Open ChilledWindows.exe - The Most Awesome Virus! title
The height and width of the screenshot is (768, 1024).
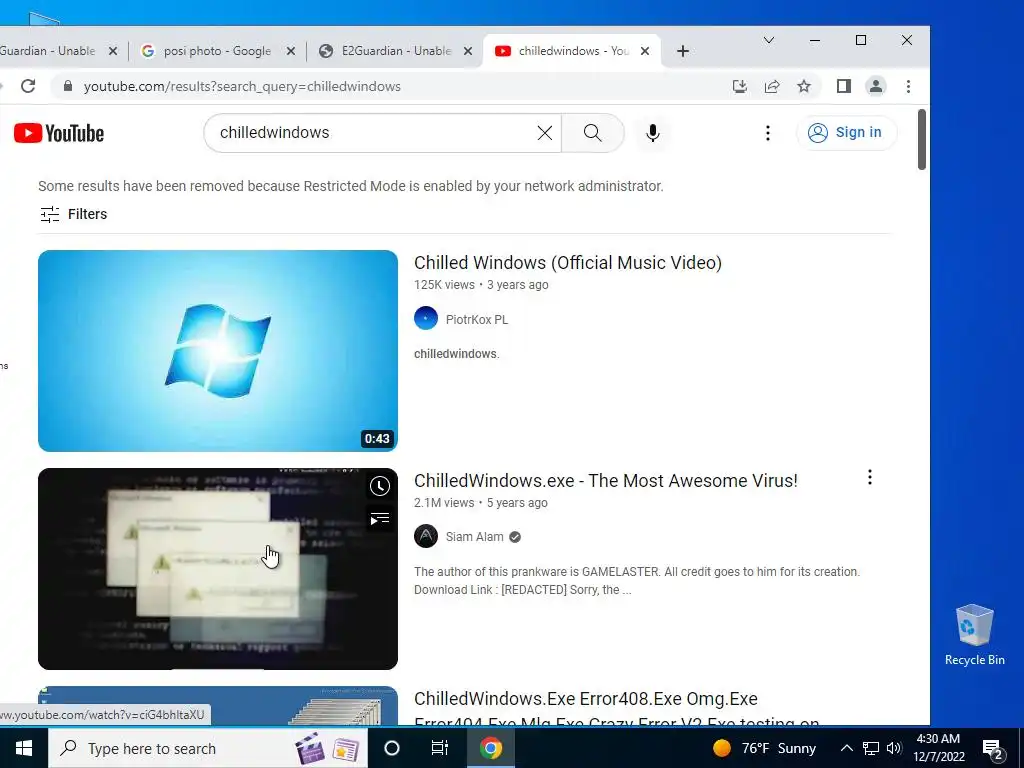click(x=606, y=481)
